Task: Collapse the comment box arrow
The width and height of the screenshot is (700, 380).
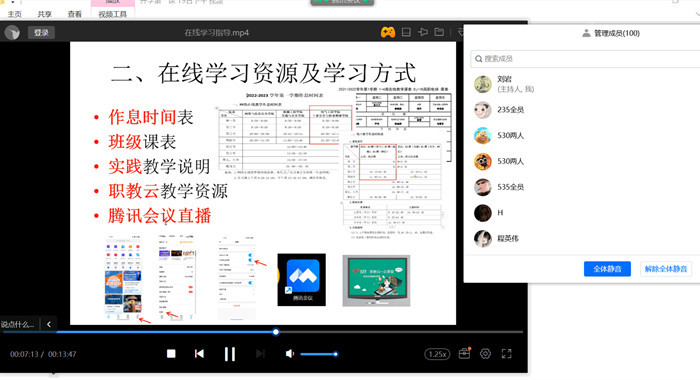Action: tap(49, 324)
